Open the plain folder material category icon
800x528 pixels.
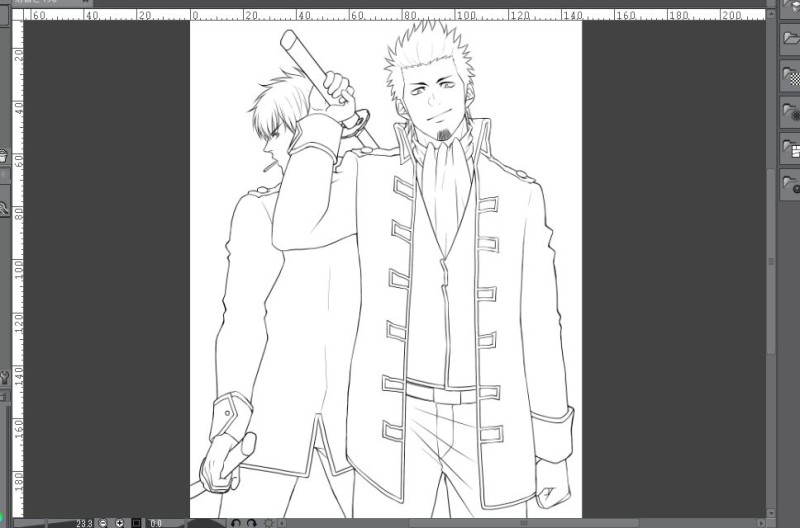click(791, 37)
